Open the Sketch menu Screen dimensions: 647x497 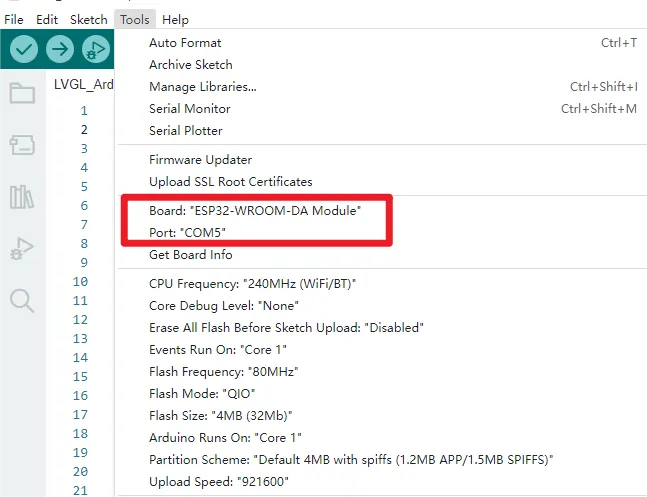point(88,19)
